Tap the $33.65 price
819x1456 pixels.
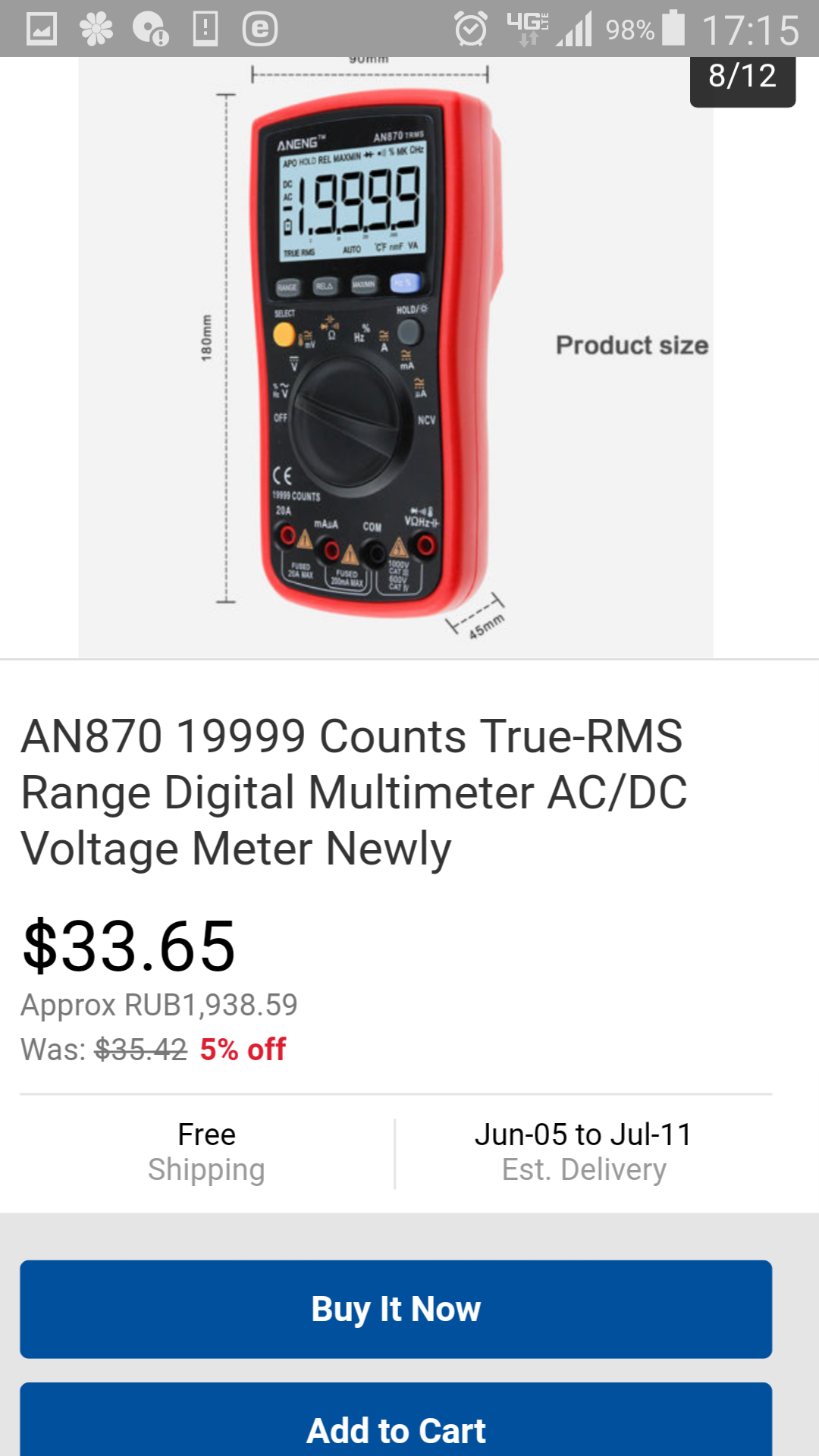pyautogui.click(x=130, y=946)
